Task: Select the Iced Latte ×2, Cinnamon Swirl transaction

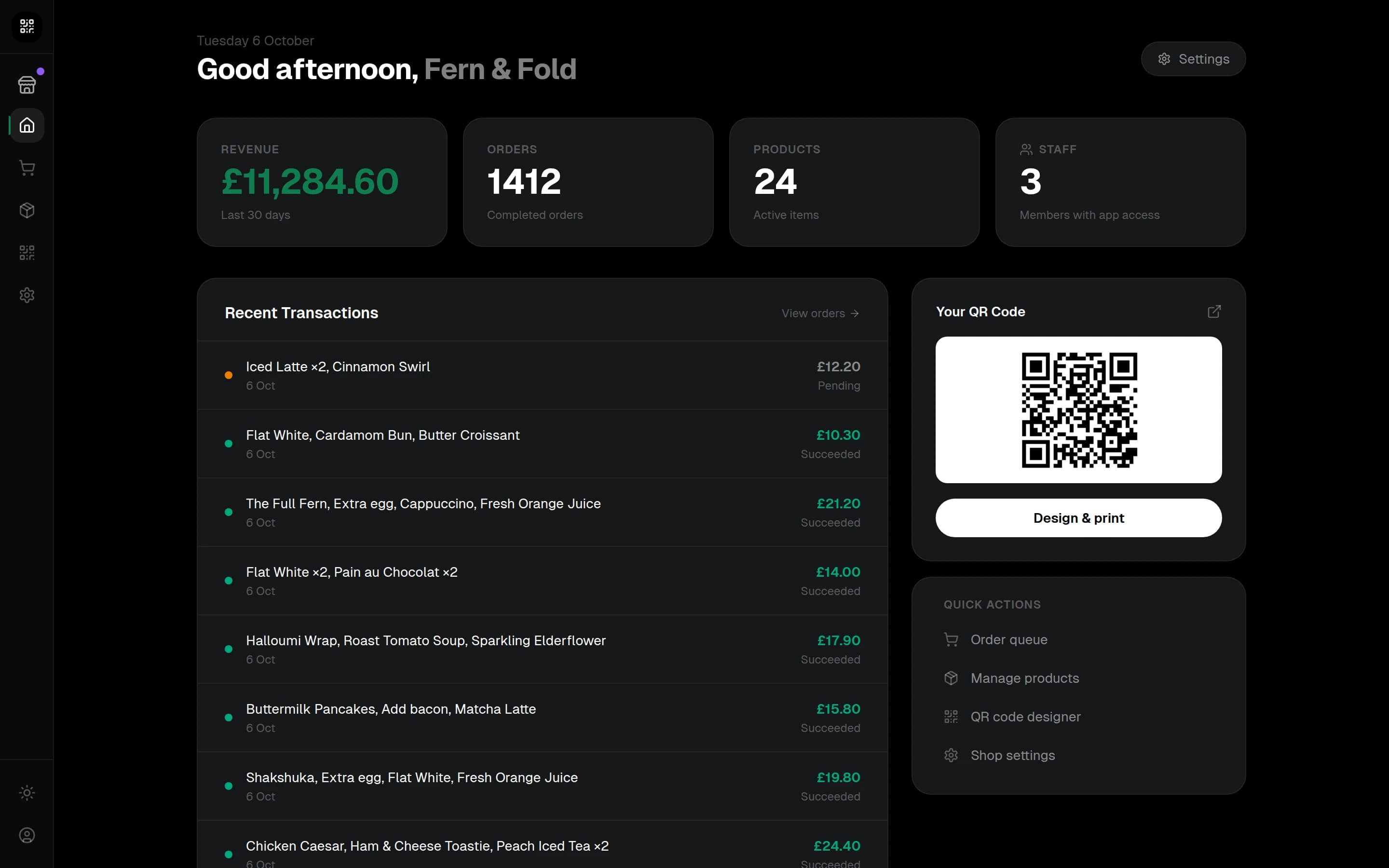Action: (543, 376)
